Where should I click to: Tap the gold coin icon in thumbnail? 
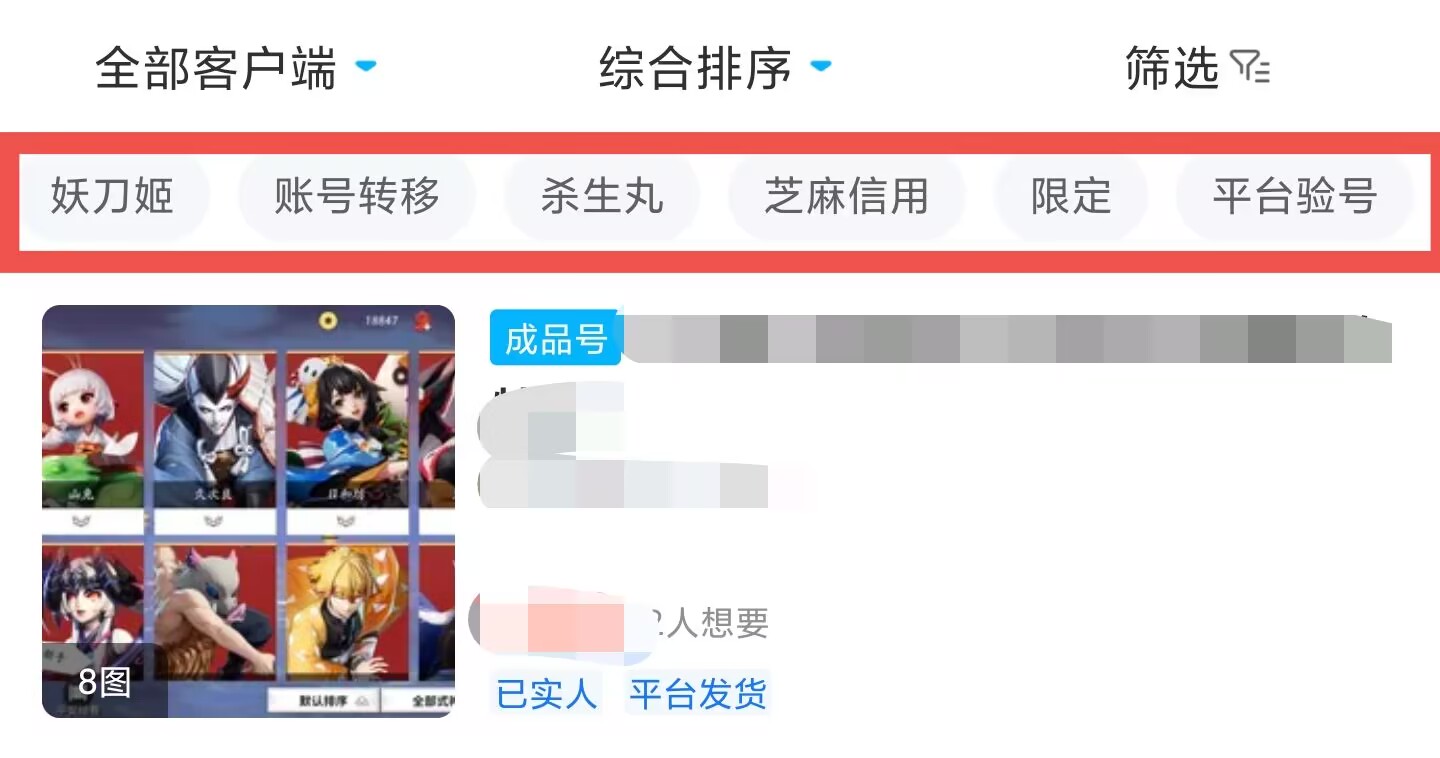click(327, 321)
